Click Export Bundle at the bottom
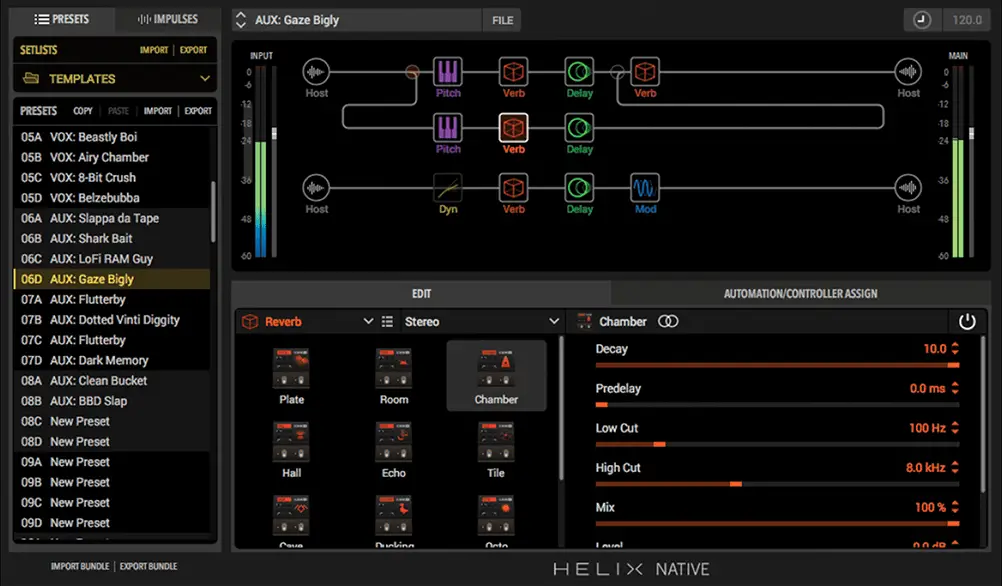 148,566
